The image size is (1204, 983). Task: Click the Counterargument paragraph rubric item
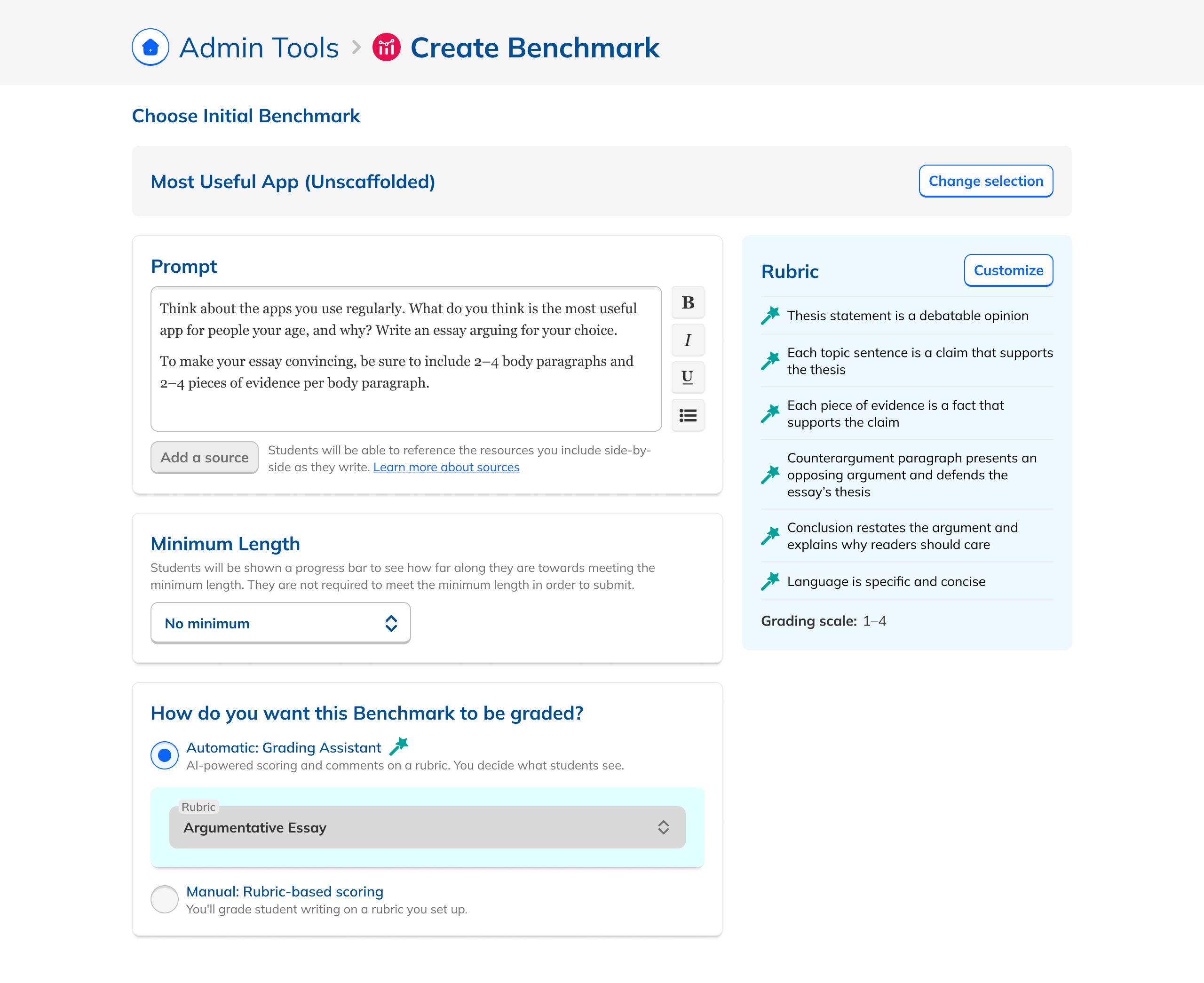click(911, 475)
